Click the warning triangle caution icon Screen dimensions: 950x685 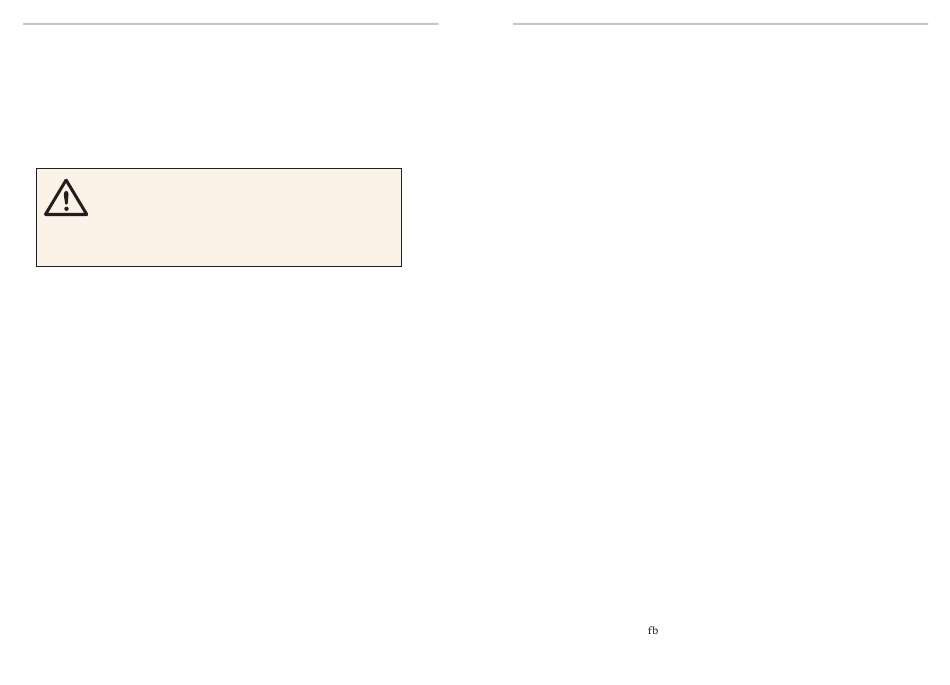coord(66,197)
